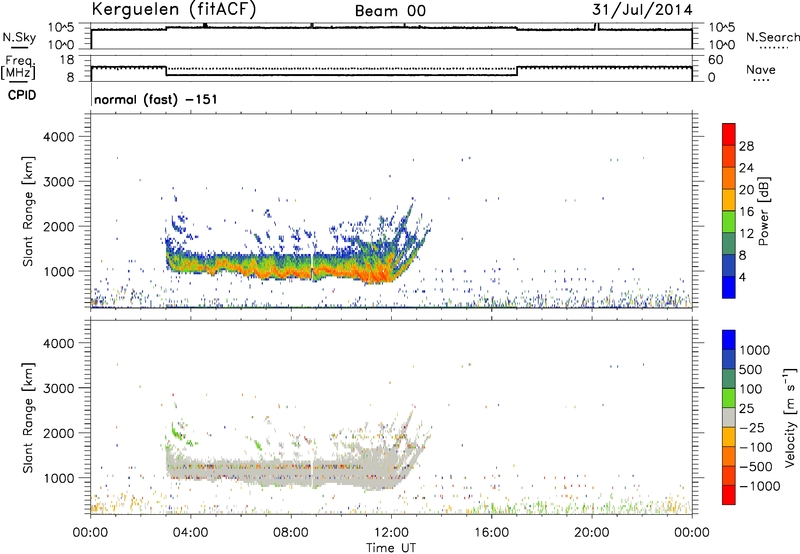The image size is (800, 554).
Task: Select the 'N.Sky' legend label
Action: (x=19, y=37)
